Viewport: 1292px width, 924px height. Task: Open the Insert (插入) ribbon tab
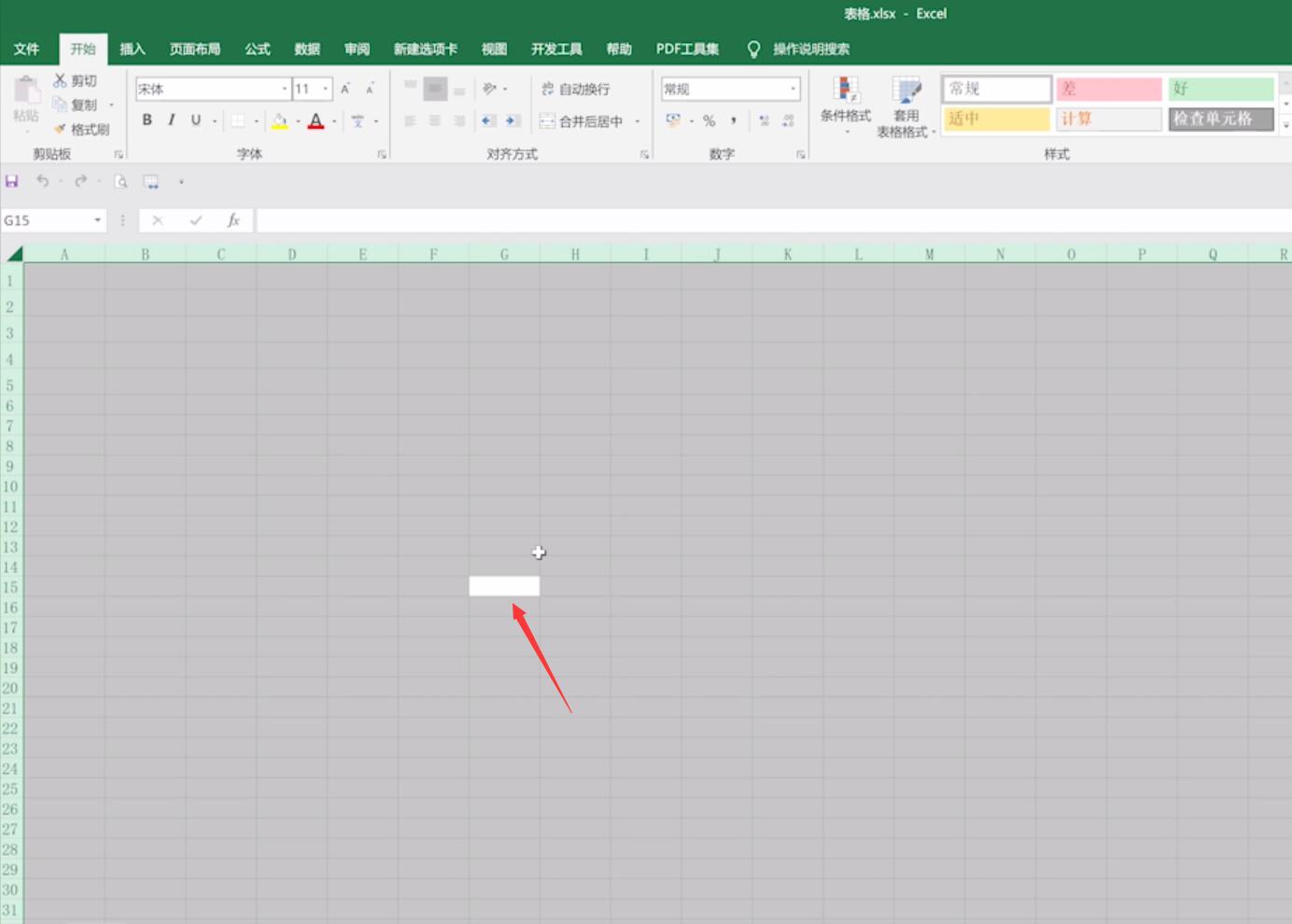coord(133,49)
